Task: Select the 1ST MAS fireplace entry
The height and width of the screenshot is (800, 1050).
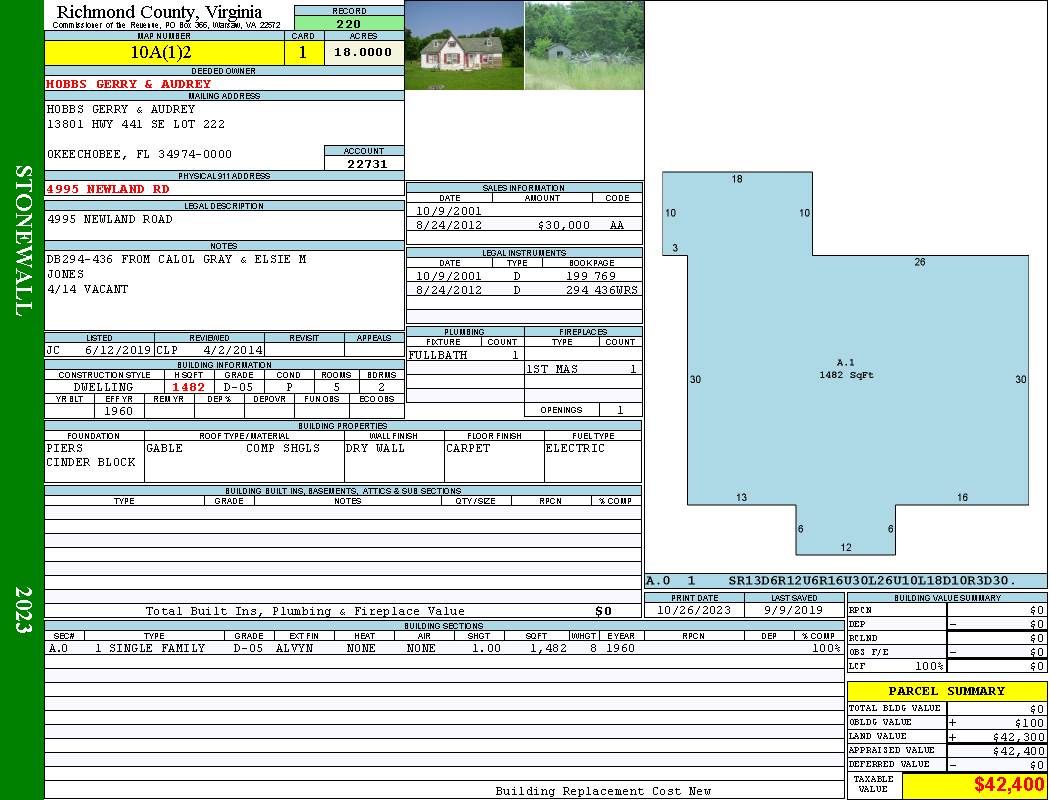Action: pos(583,369)
